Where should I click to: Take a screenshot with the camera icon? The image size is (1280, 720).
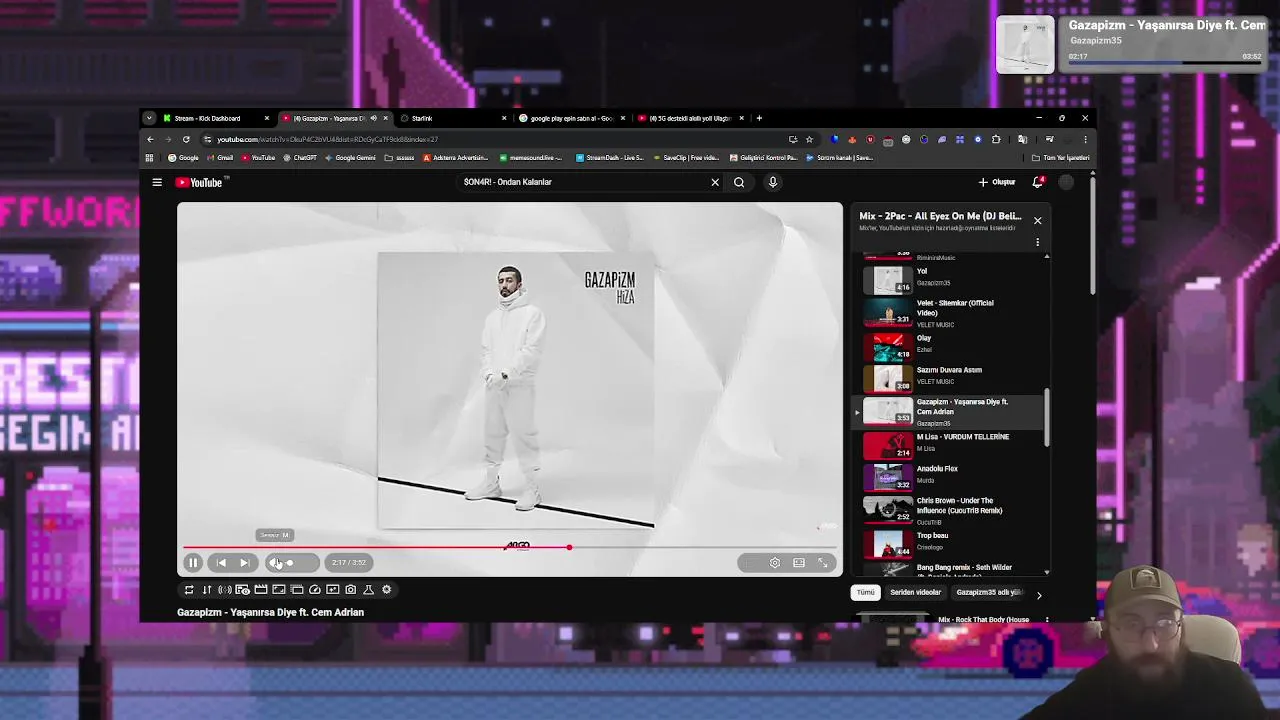click(351, 590)
